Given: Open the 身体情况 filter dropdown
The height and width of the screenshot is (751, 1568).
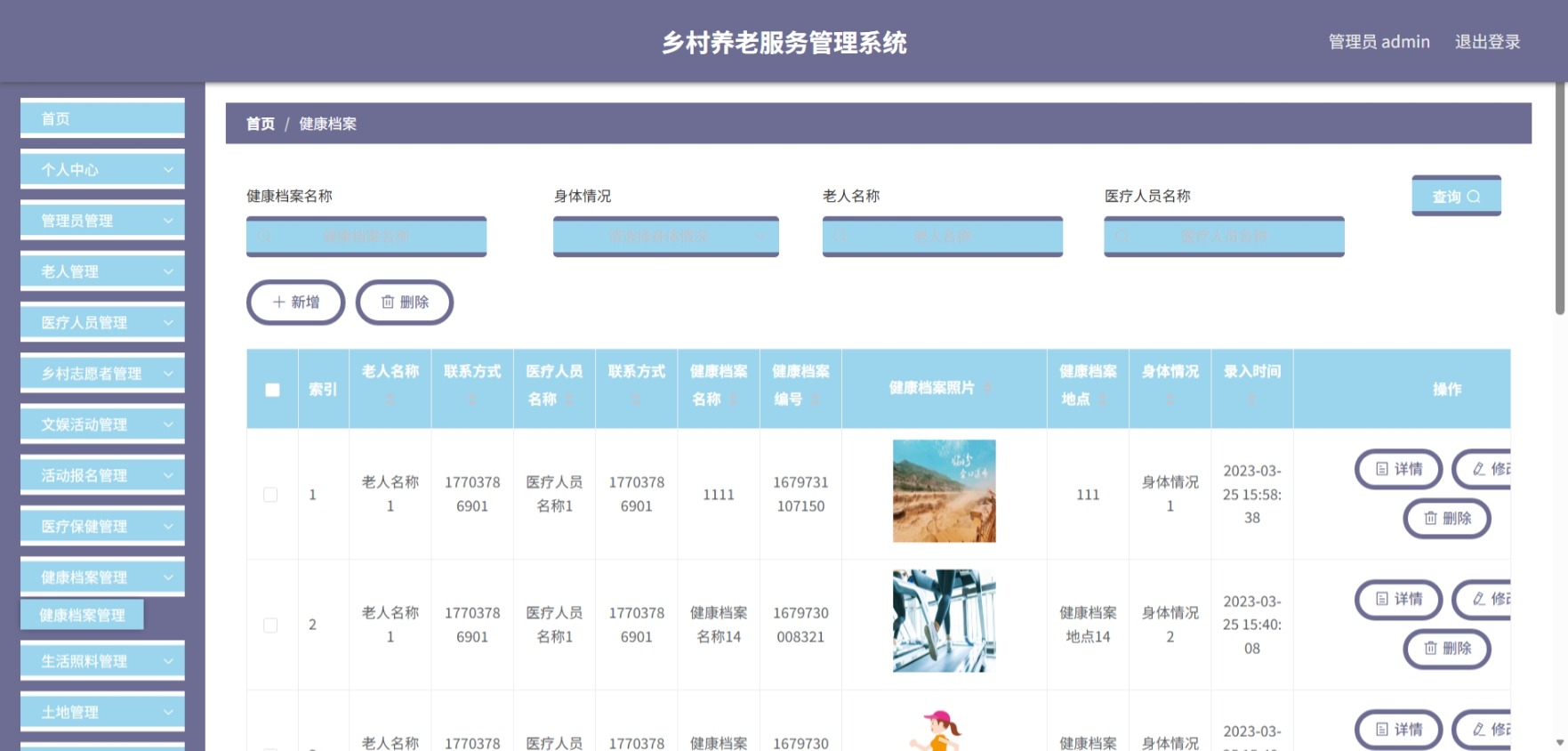Looking at the screenshot, I should tap(666, 237).
